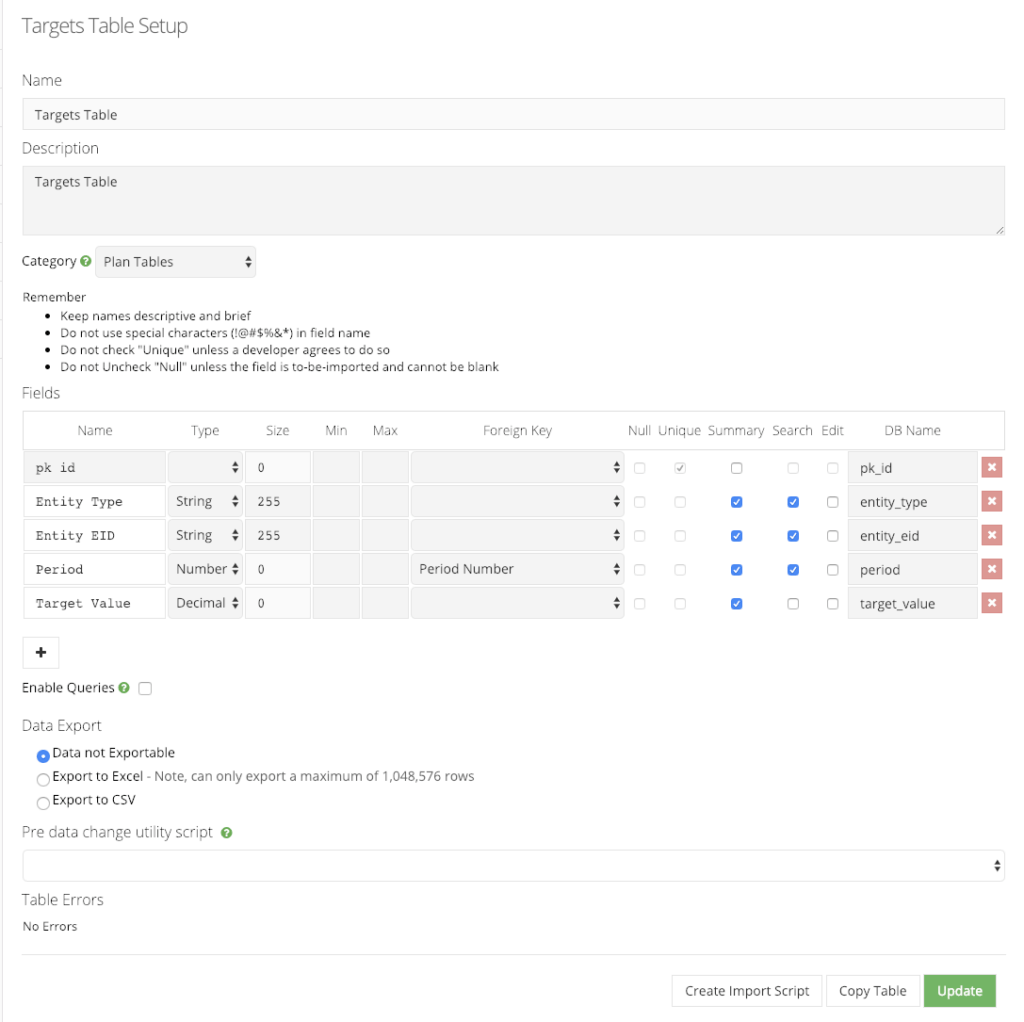Select Export to CSV option
The image size is (1024, 1022).
pyautogui.click(x=43, y=803)
